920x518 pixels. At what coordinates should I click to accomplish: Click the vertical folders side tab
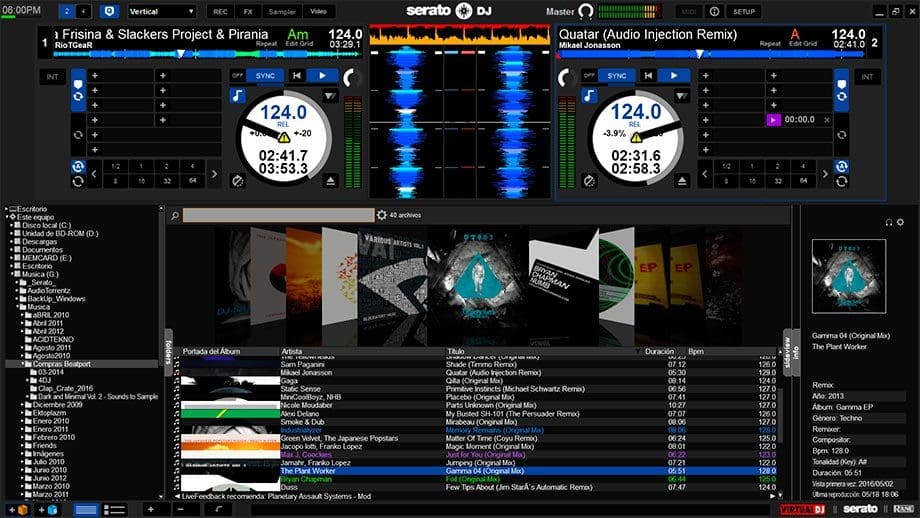pos(168,351)
